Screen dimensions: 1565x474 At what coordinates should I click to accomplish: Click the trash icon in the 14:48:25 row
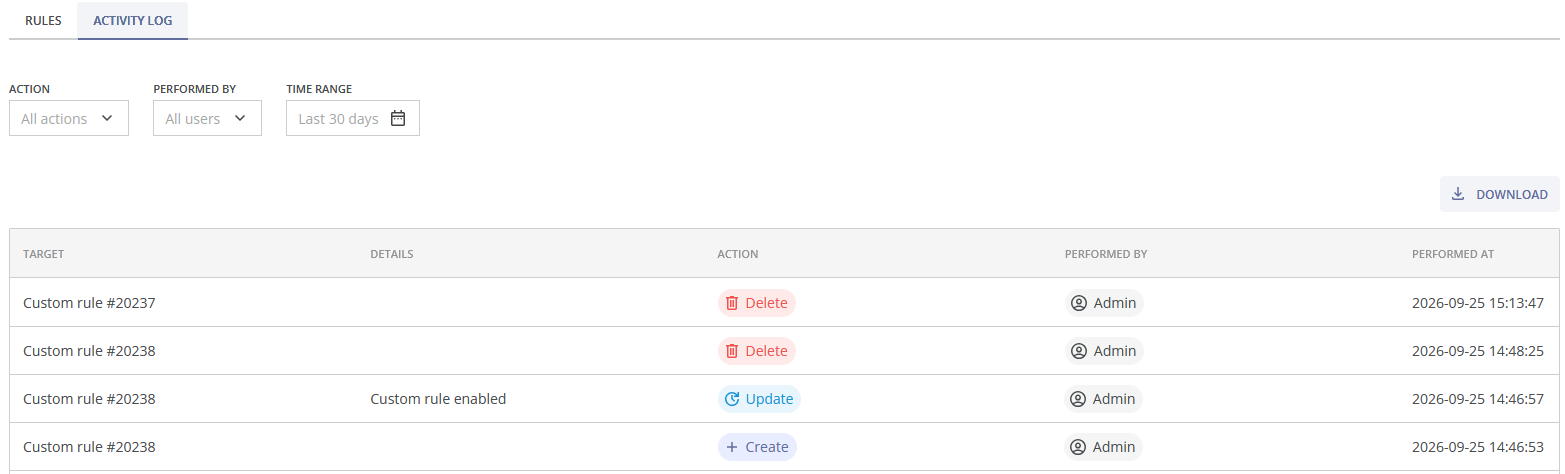tap(732, 351)
